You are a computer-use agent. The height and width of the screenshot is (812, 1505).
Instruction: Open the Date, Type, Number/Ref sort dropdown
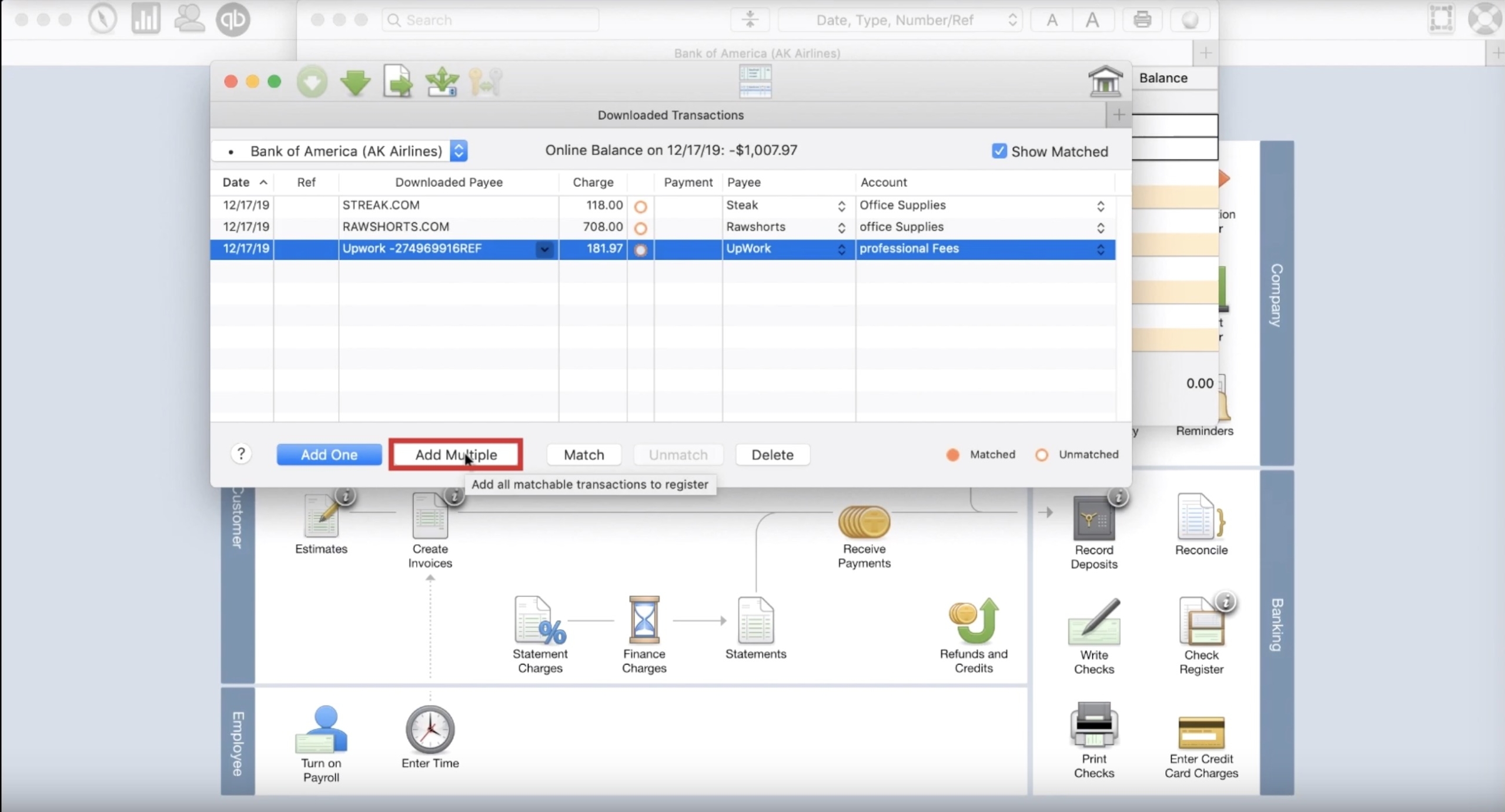[899, 20]
